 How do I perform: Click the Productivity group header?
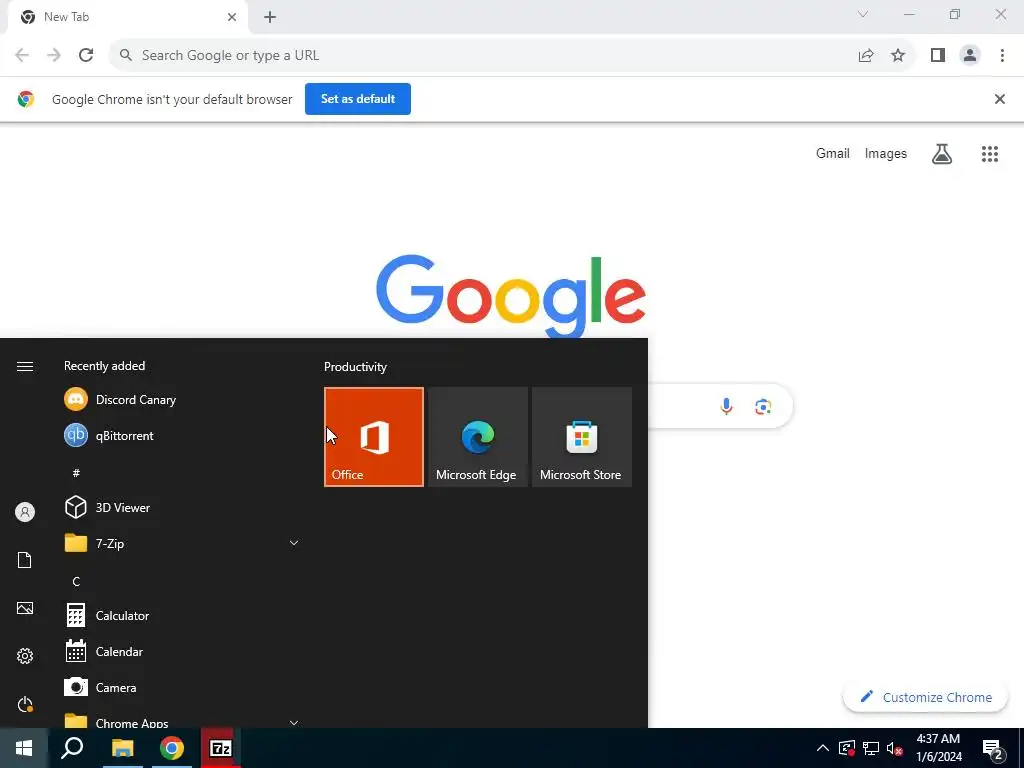(355, 367)
